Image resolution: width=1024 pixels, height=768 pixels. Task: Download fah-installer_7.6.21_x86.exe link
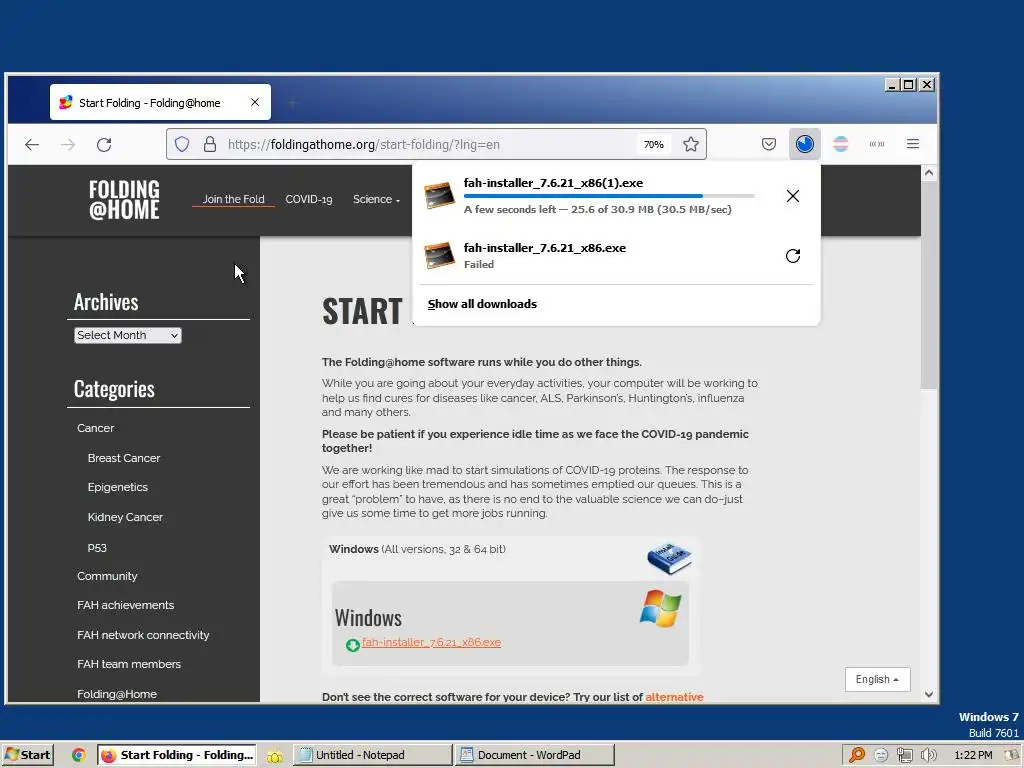coord(431,642)
